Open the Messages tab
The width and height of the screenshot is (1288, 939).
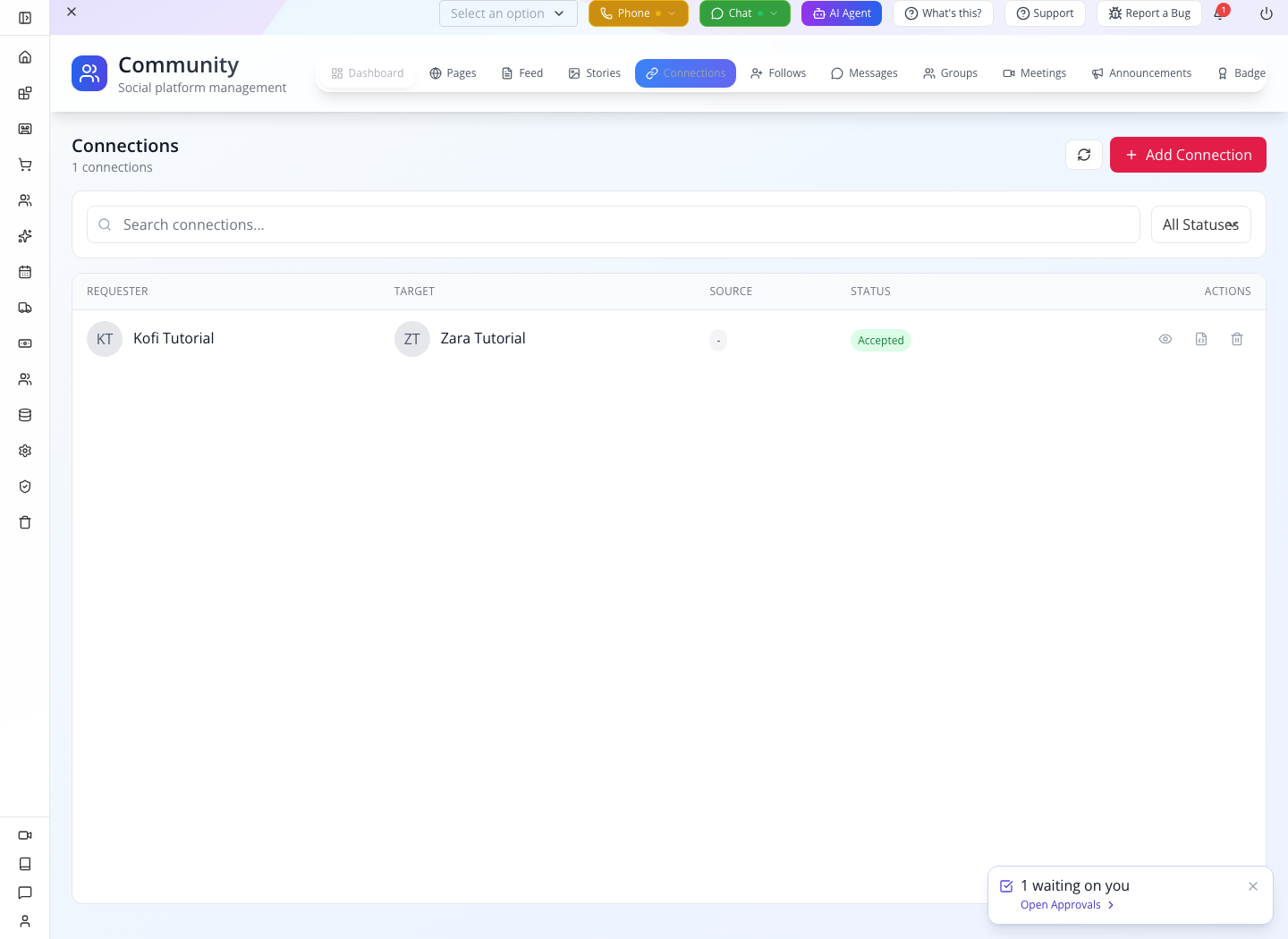click(864, 73)
